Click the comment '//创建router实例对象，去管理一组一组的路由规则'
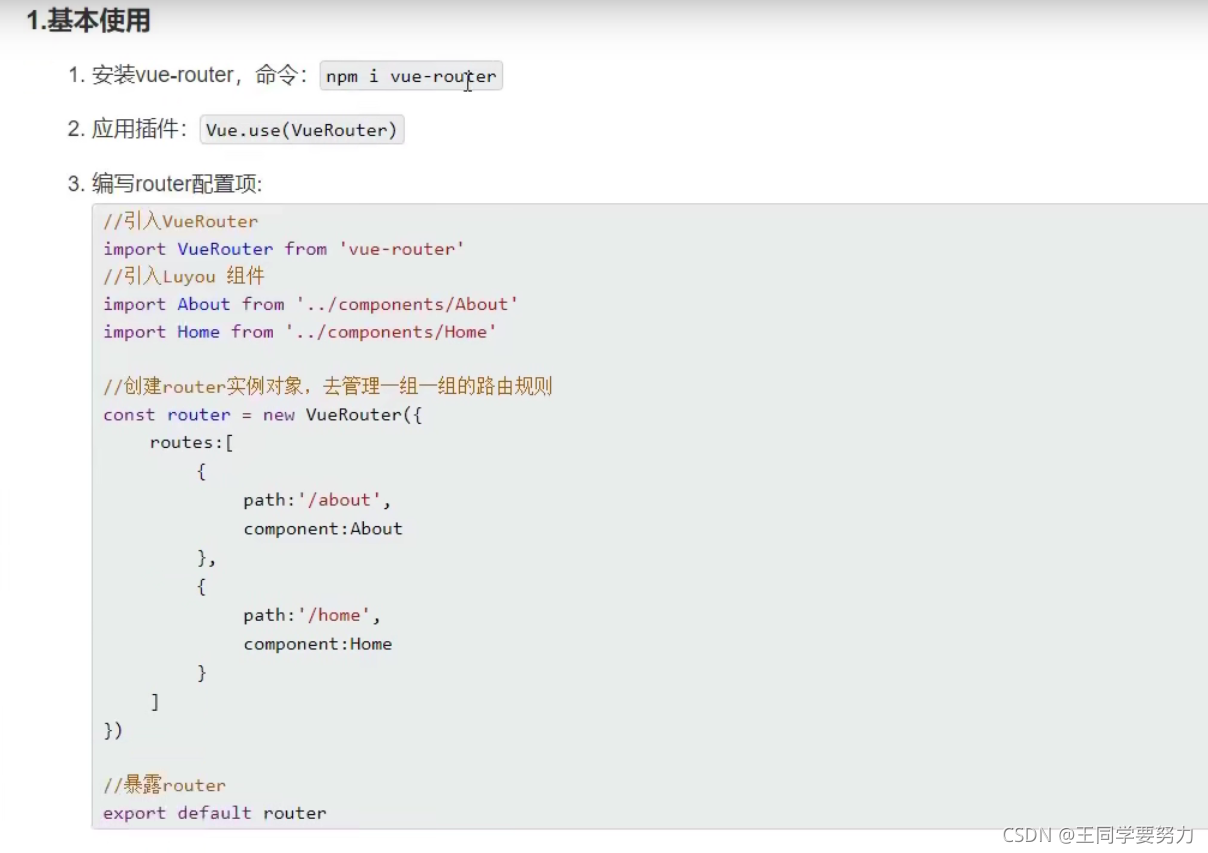The width and height of the screenshot is (1208, 853). coord(328,387)
